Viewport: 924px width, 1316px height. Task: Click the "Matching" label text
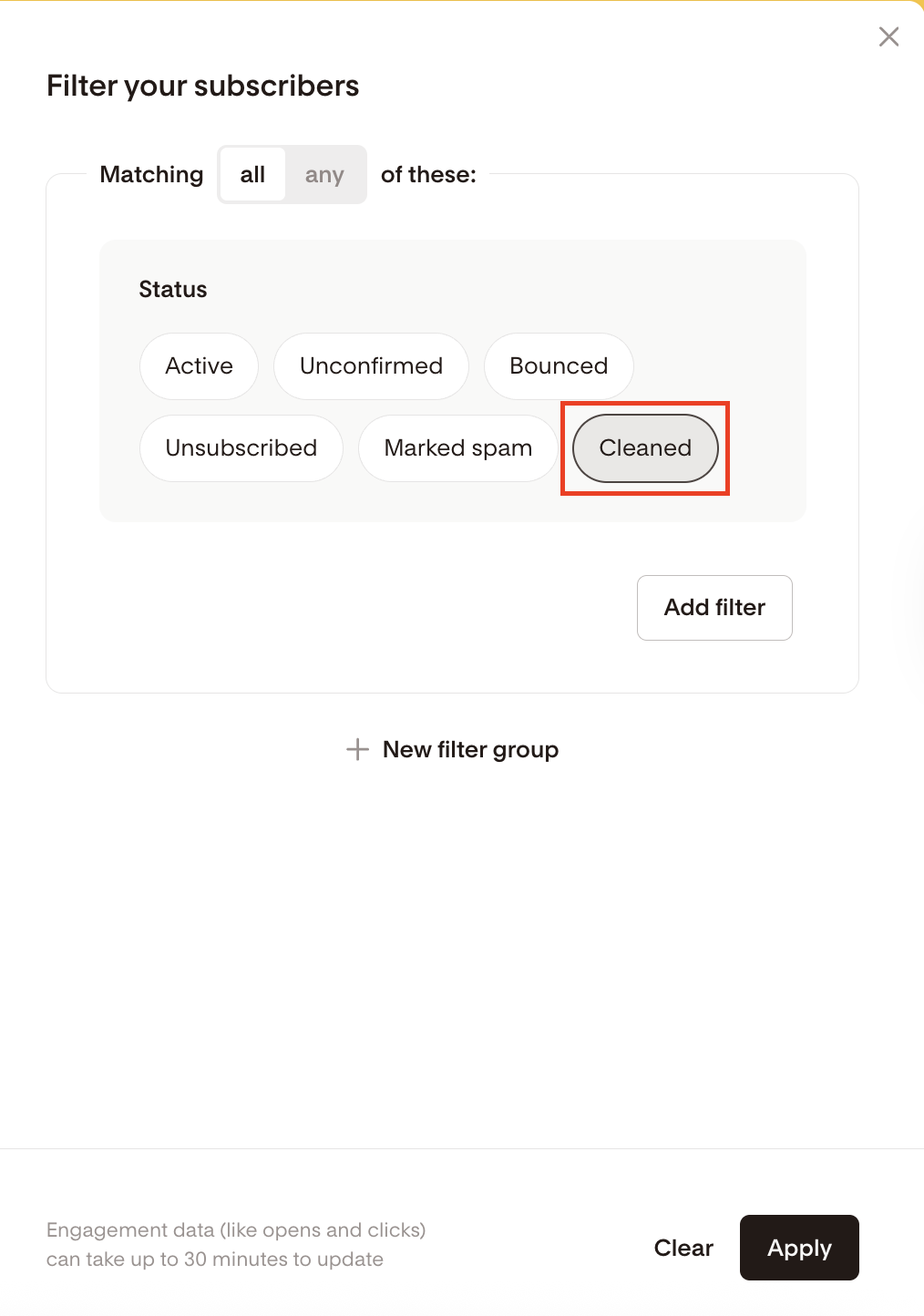[151, 174]
